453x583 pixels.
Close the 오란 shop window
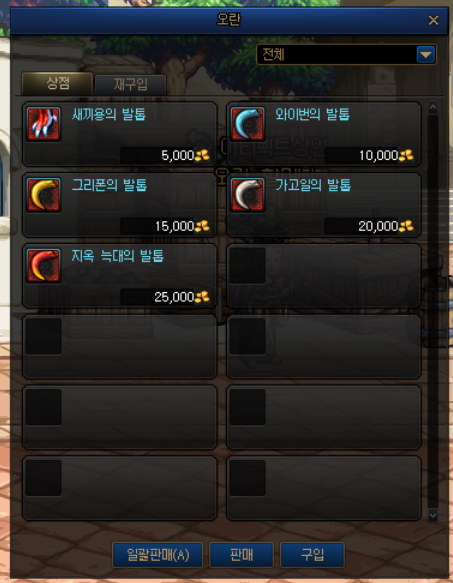pyautogui.click(x=433, y=20)
